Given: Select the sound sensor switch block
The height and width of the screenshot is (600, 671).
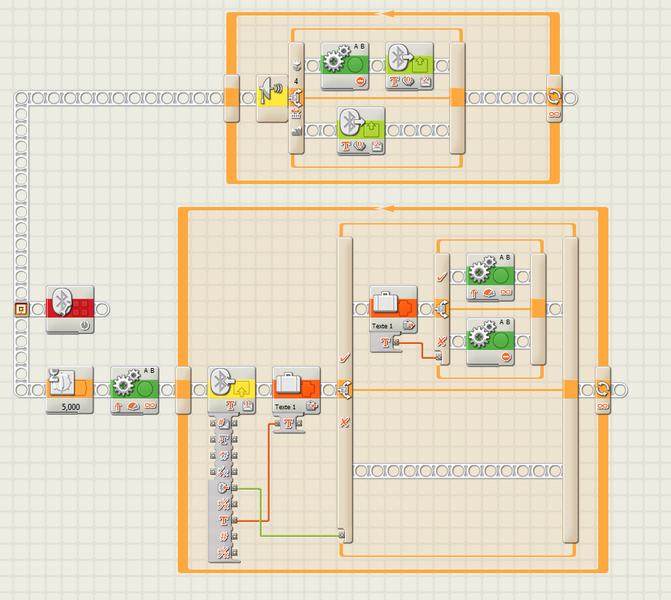Looking at the screenshot, I should [271, 98].
